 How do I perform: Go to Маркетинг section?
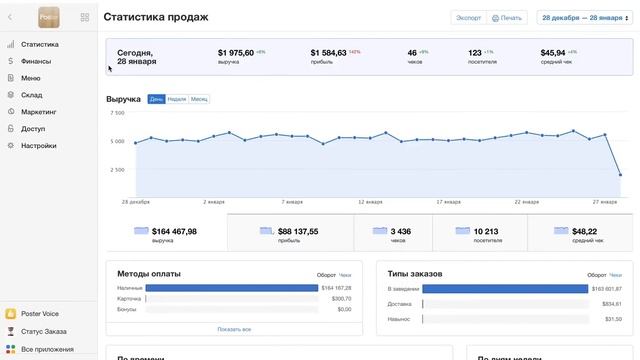[38, 111]
